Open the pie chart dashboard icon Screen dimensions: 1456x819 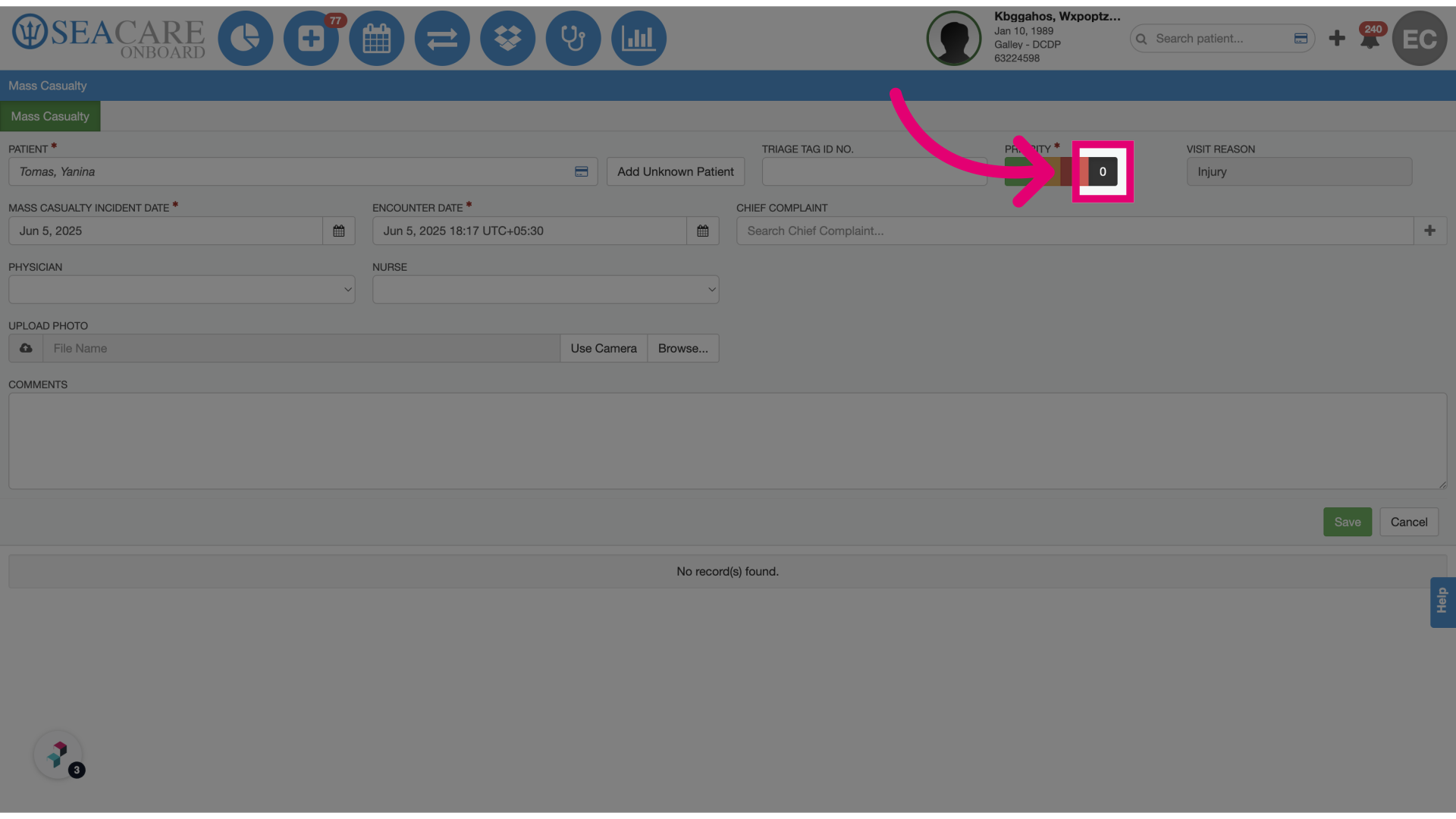click(245, 38)
